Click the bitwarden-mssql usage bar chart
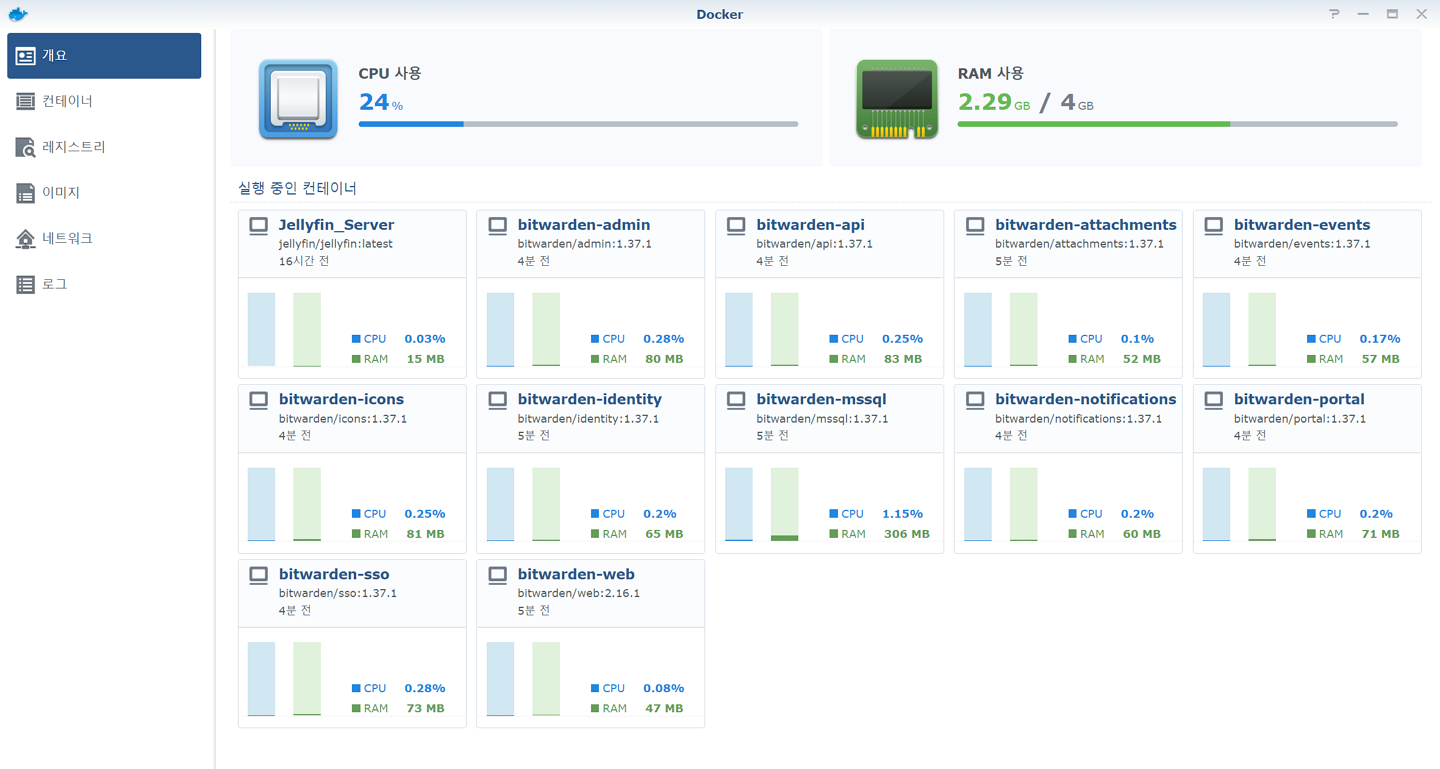Viewport: 1440px width, 769px height. tap(762, 504)
